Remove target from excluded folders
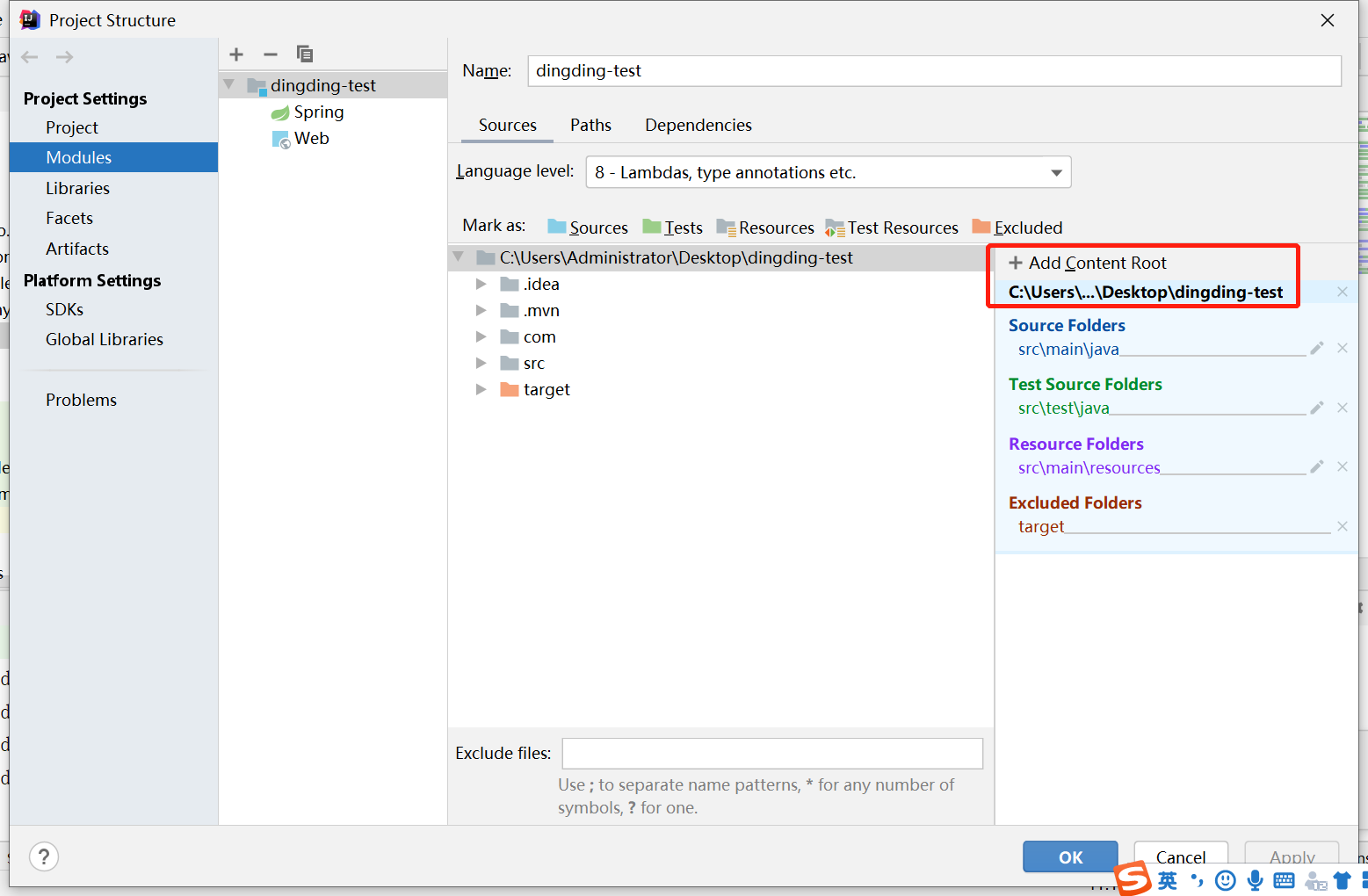 pos(1343,526)
